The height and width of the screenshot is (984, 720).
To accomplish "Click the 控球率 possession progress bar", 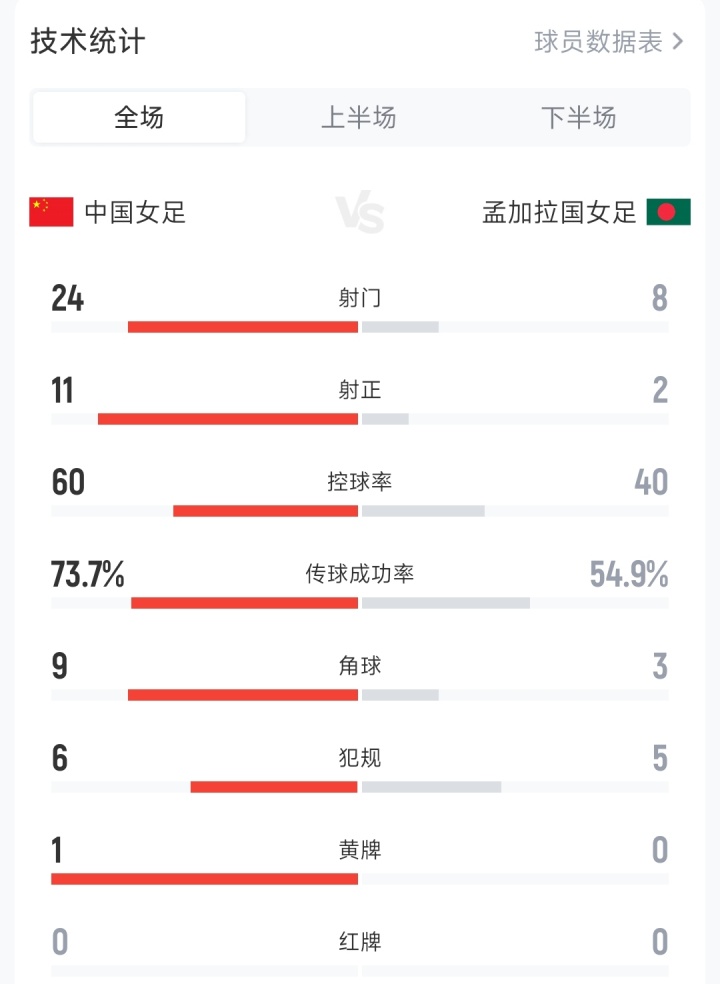I will click(x=359, y=509).
